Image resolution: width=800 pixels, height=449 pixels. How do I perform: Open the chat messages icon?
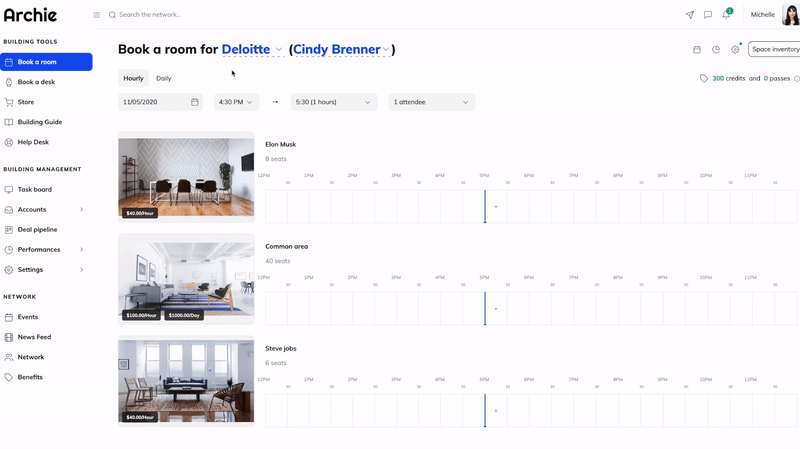pyautogui.click(x=708, y=15)
